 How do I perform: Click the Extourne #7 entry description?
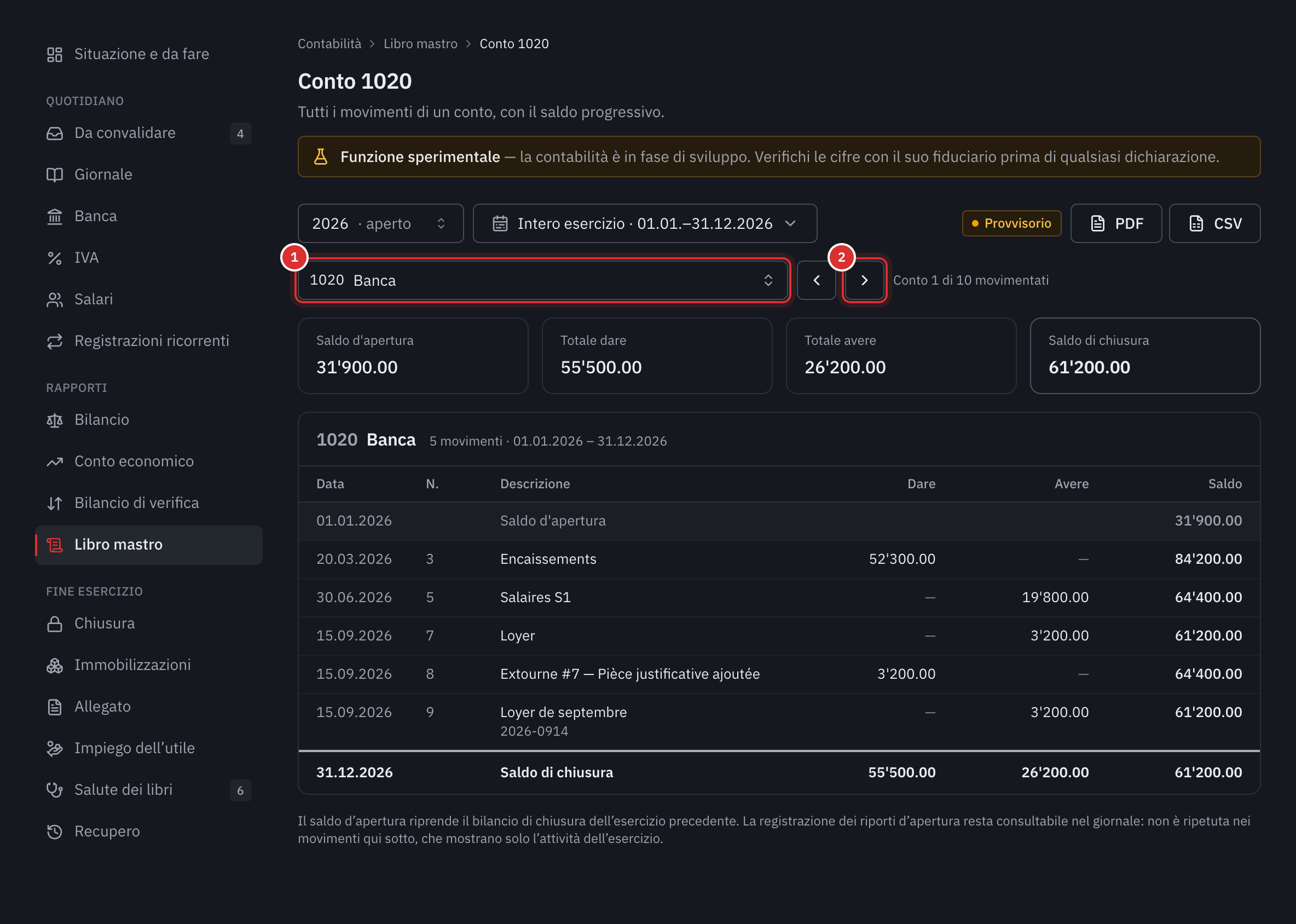629,674
